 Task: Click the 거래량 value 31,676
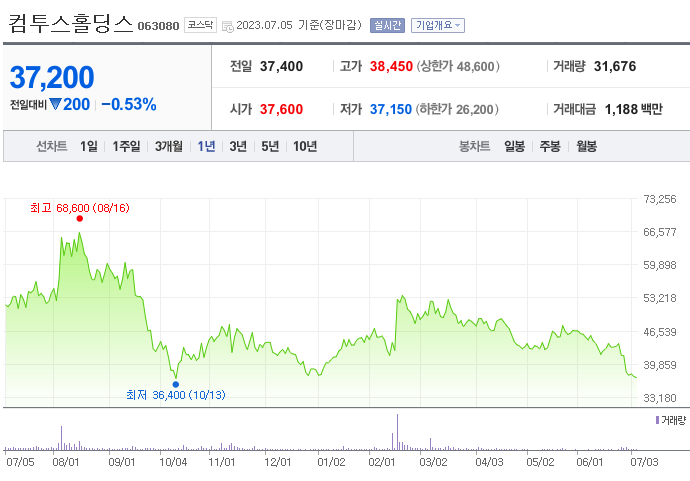coord(615,66)
